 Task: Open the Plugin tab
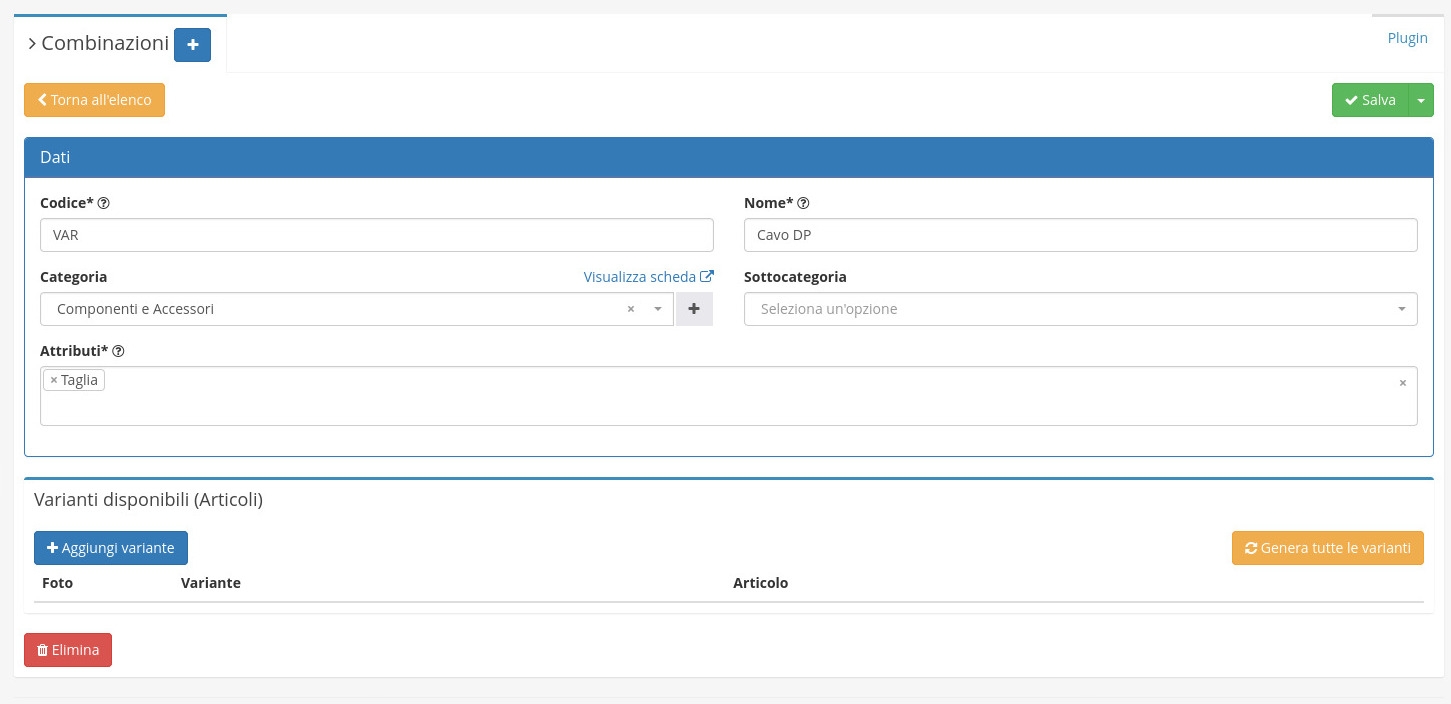[1407, 38]
